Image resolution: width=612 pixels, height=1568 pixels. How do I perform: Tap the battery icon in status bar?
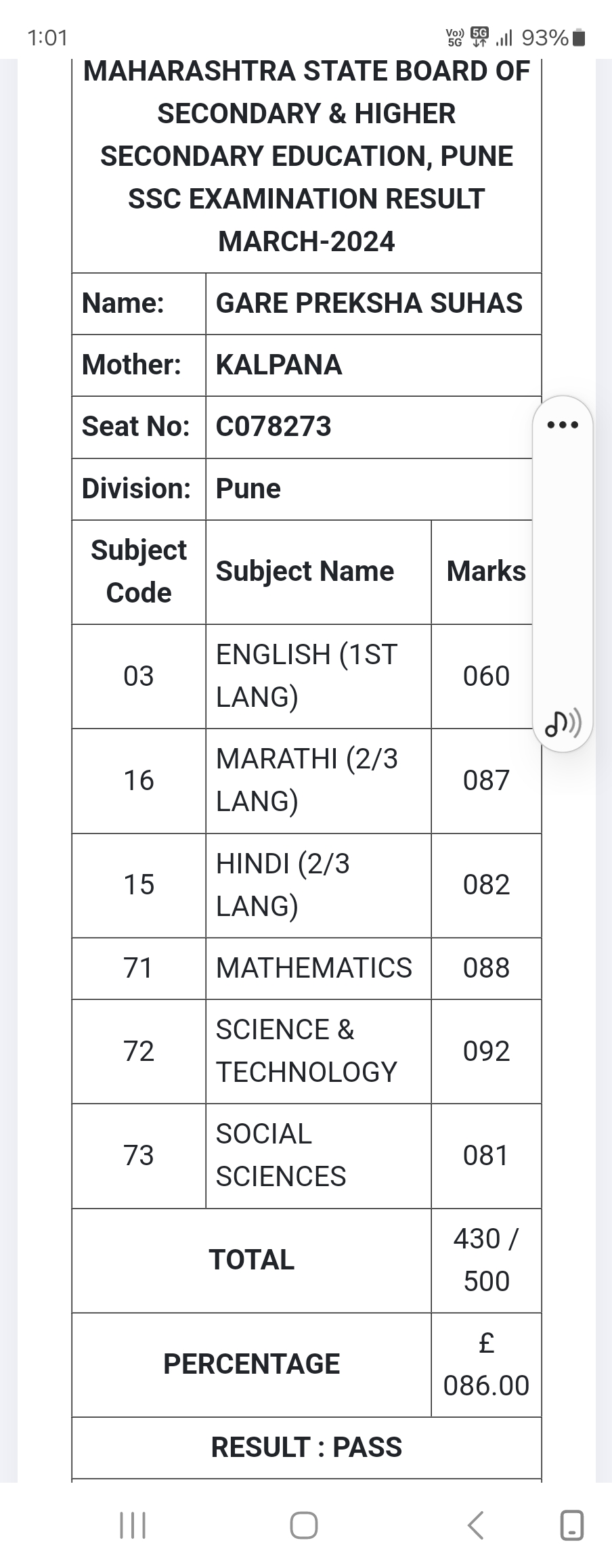click(x=578, y=37)
